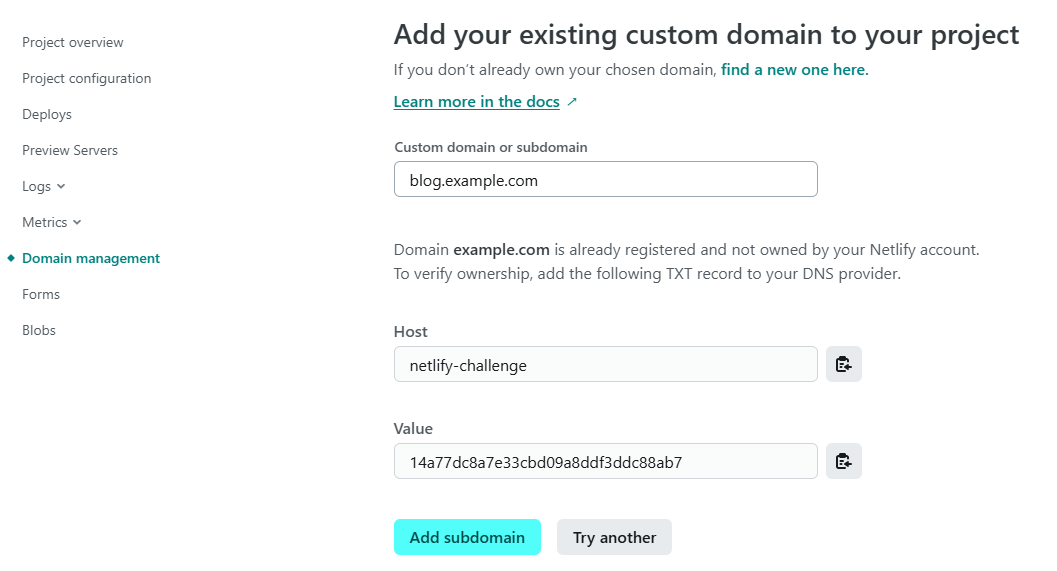Image resolution: width=1057 pixels, height=571 pixels.
Task: Open Preview Servers page
Action: tap(70, 150)
